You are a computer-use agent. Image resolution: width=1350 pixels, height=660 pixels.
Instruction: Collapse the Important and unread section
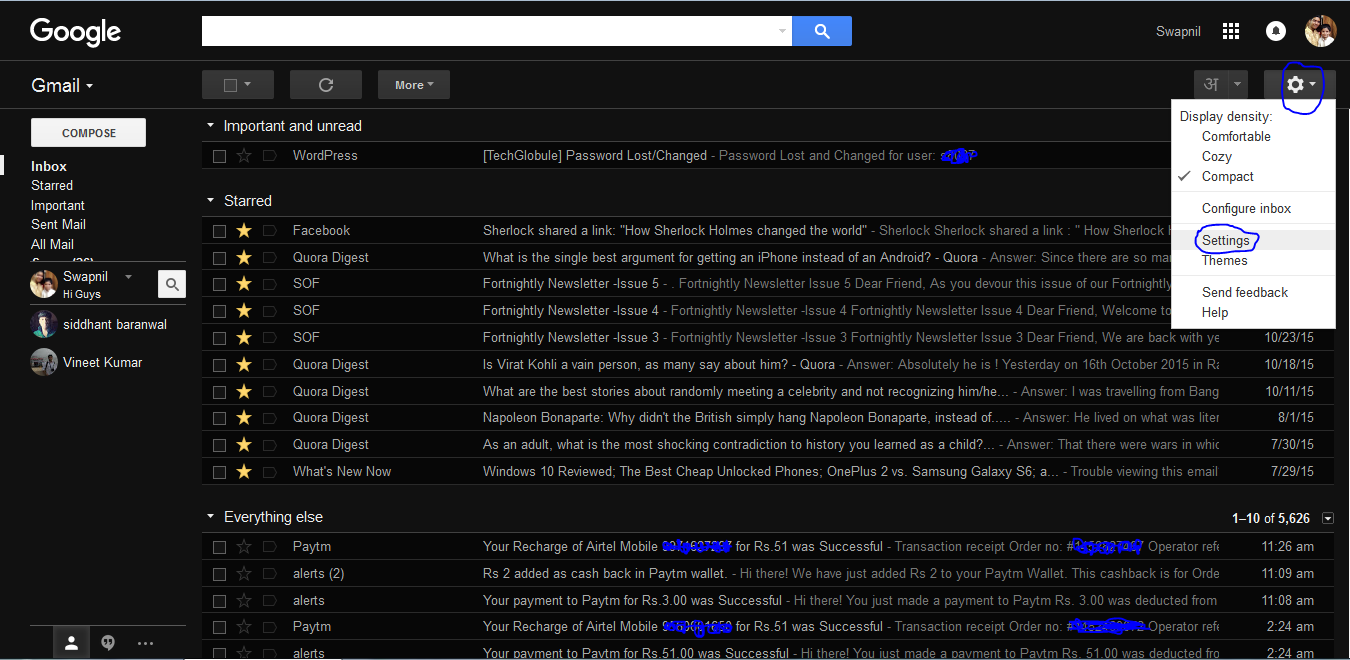coord(210,126)
